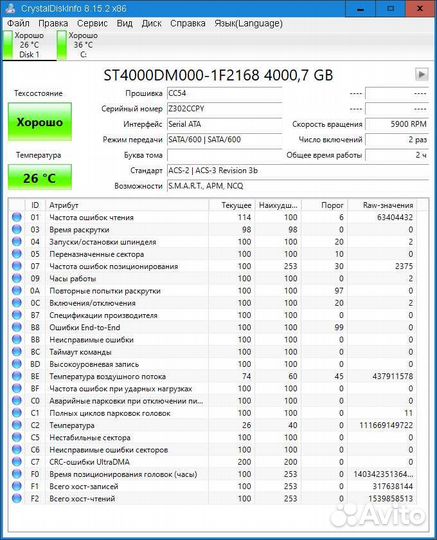
Task: Click status icon of row BF ударных нагрузках
Action: [17, 388]
